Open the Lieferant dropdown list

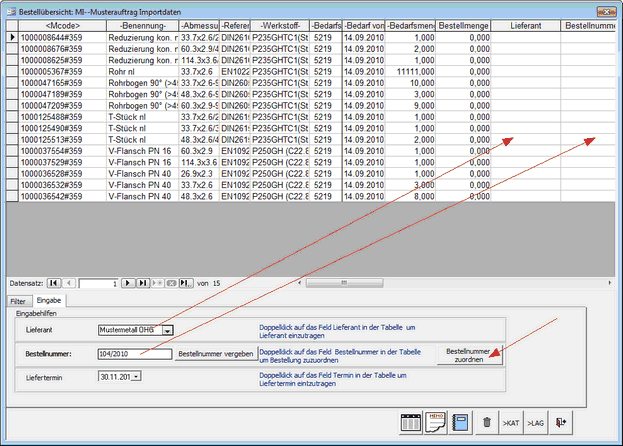pos(168,329)
